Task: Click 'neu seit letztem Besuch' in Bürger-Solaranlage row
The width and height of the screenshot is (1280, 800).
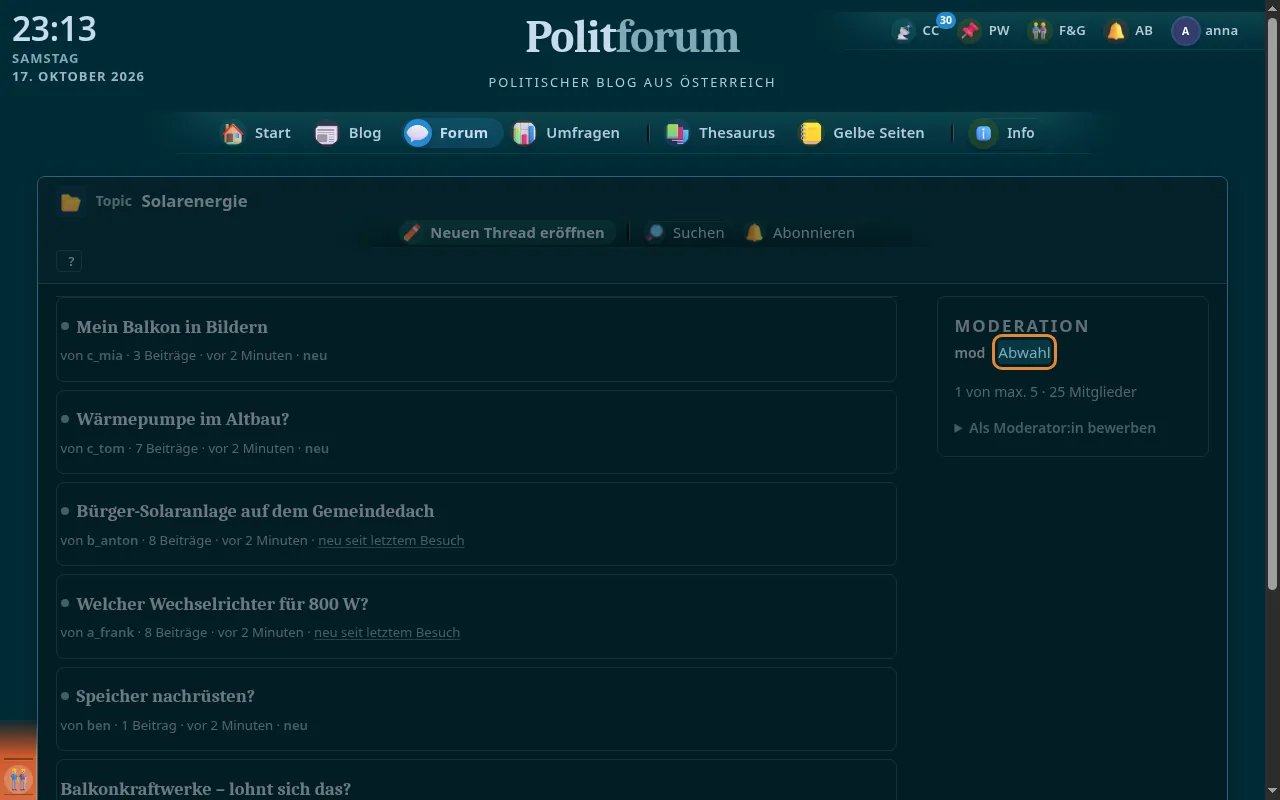Action: pyautogui.click(x=391, y=541)
